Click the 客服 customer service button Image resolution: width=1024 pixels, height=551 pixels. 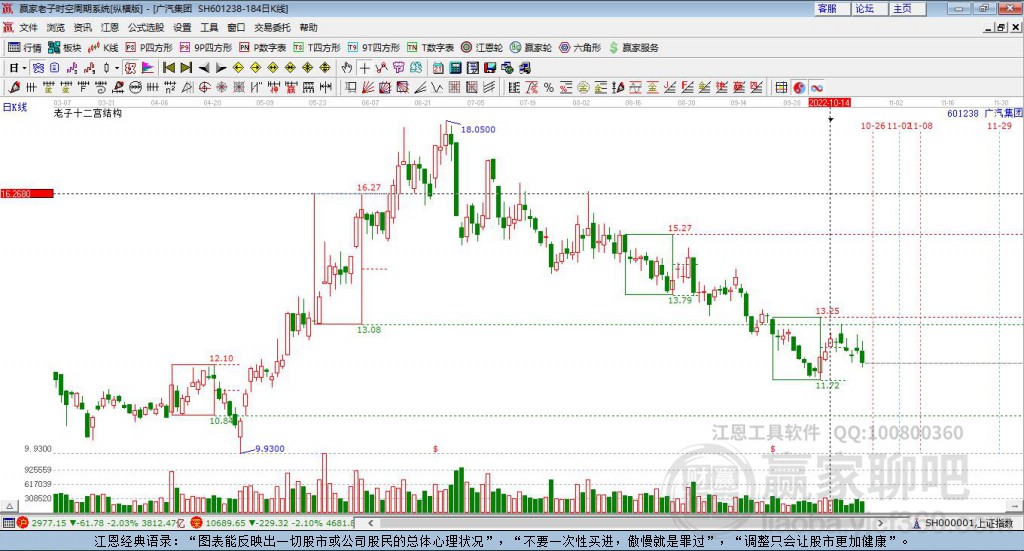(x=831, y=8)
